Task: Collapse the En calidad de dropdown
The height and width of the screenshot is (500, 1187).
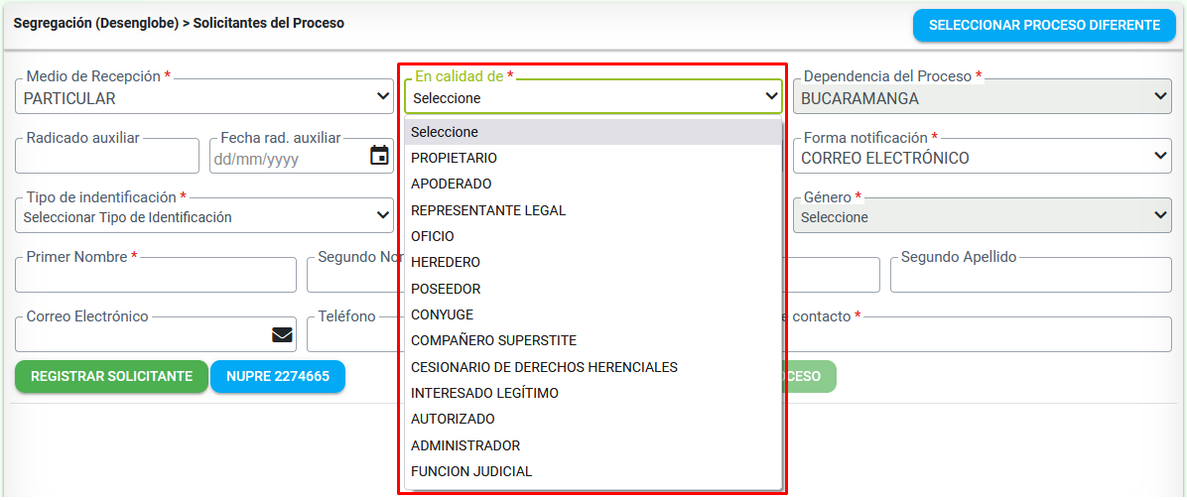Action: tap(594, 97)
